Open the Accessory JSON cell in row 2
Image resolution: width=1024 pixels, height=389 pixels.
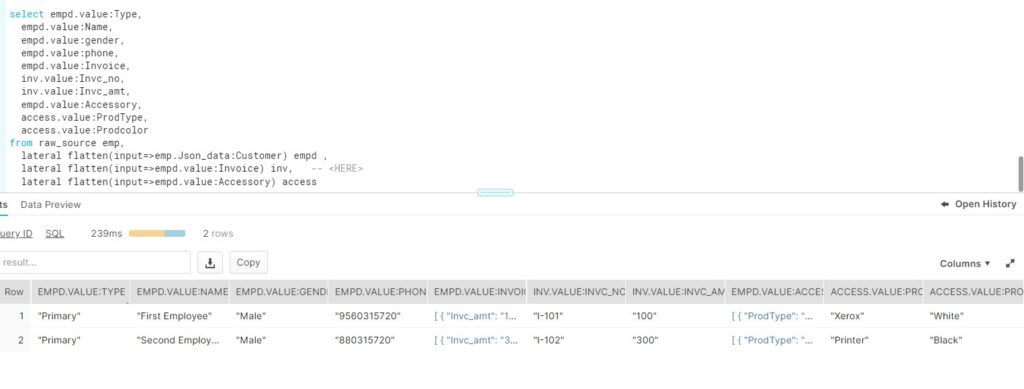[x=774, y=340]
